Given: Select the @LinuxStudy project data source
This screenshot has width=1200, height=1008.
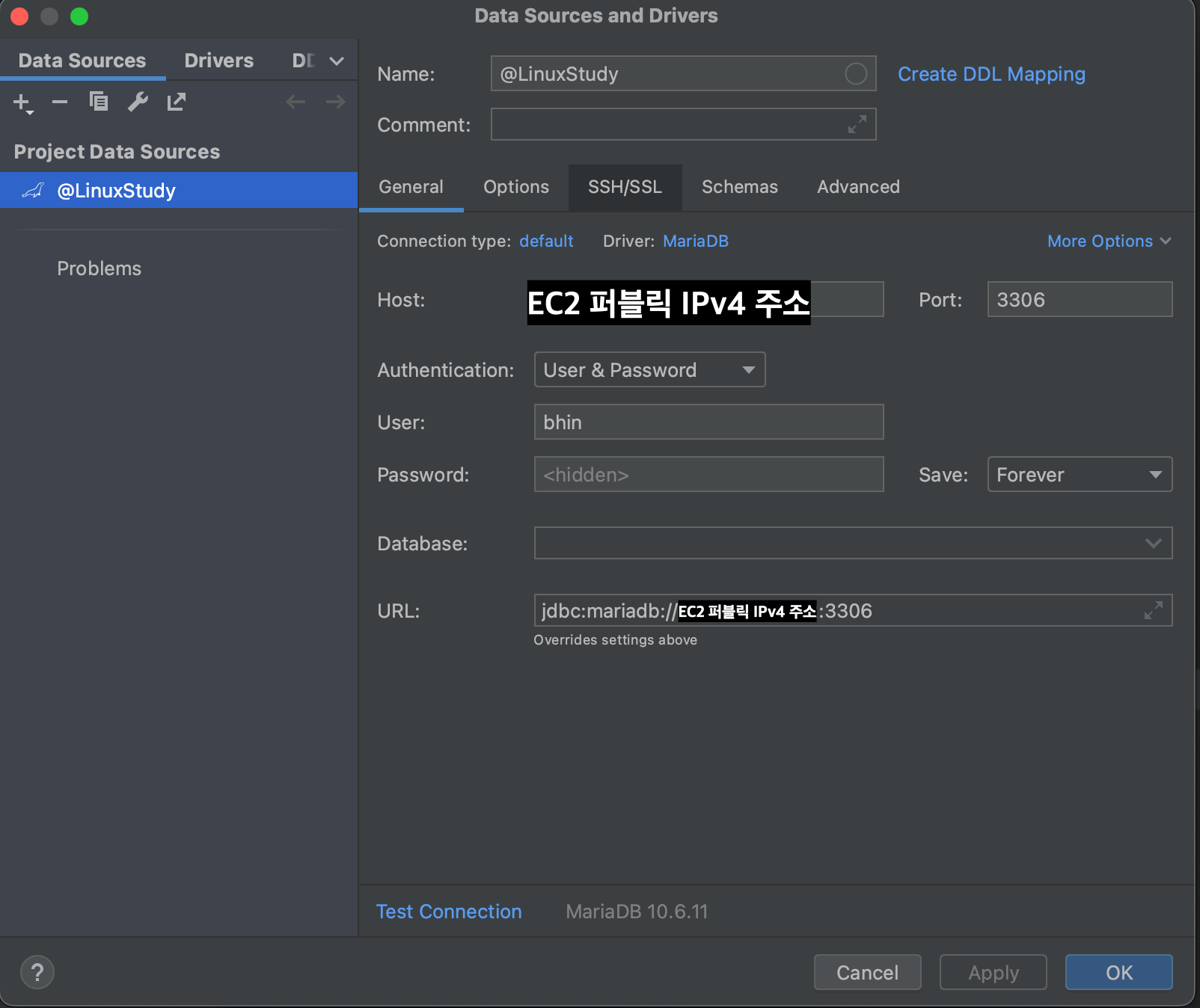Looking at the screenshot, I should coord(116,191).
